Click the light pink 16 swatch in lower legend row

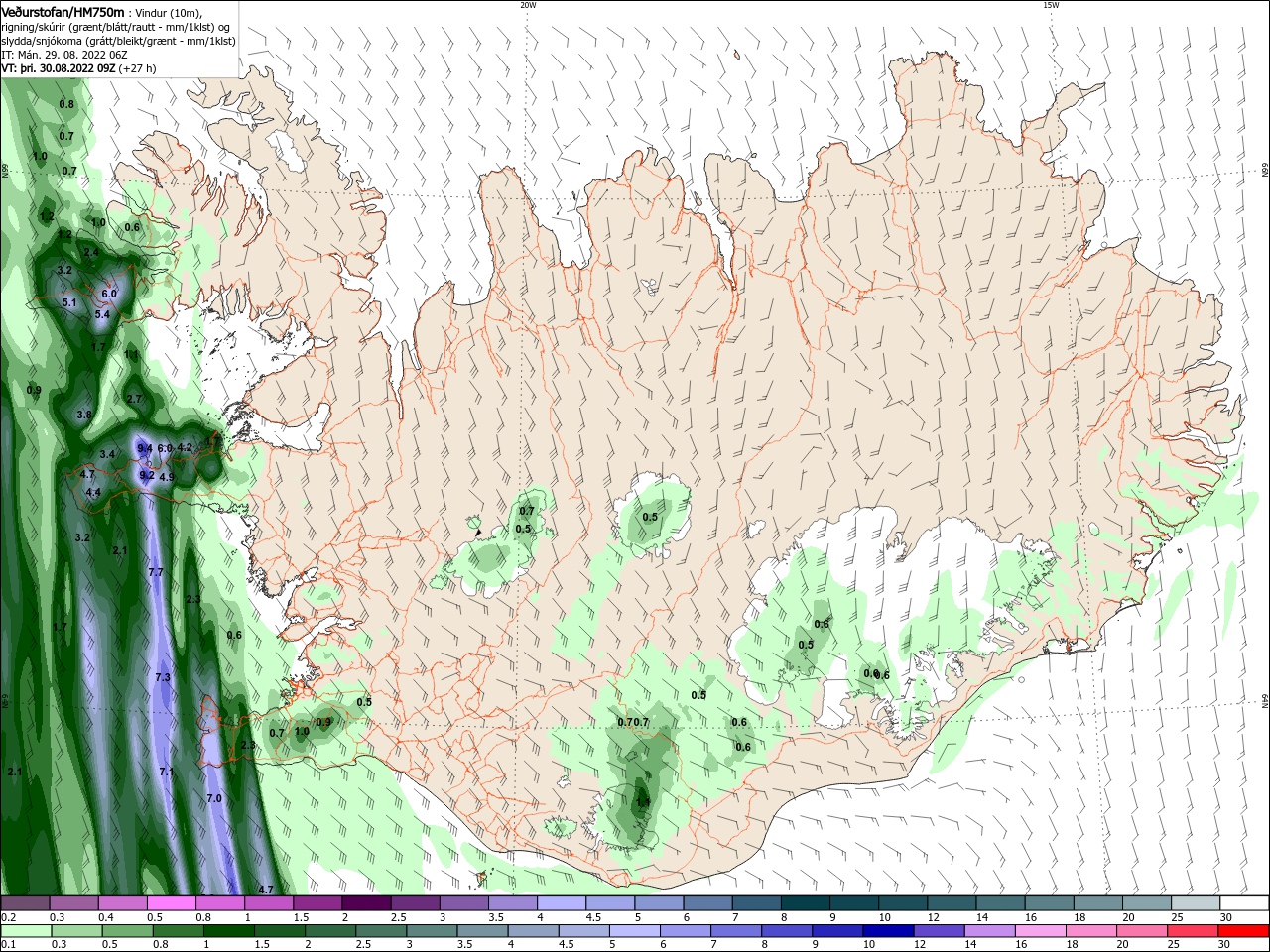pyautogui.click(x=1041, y=931)
